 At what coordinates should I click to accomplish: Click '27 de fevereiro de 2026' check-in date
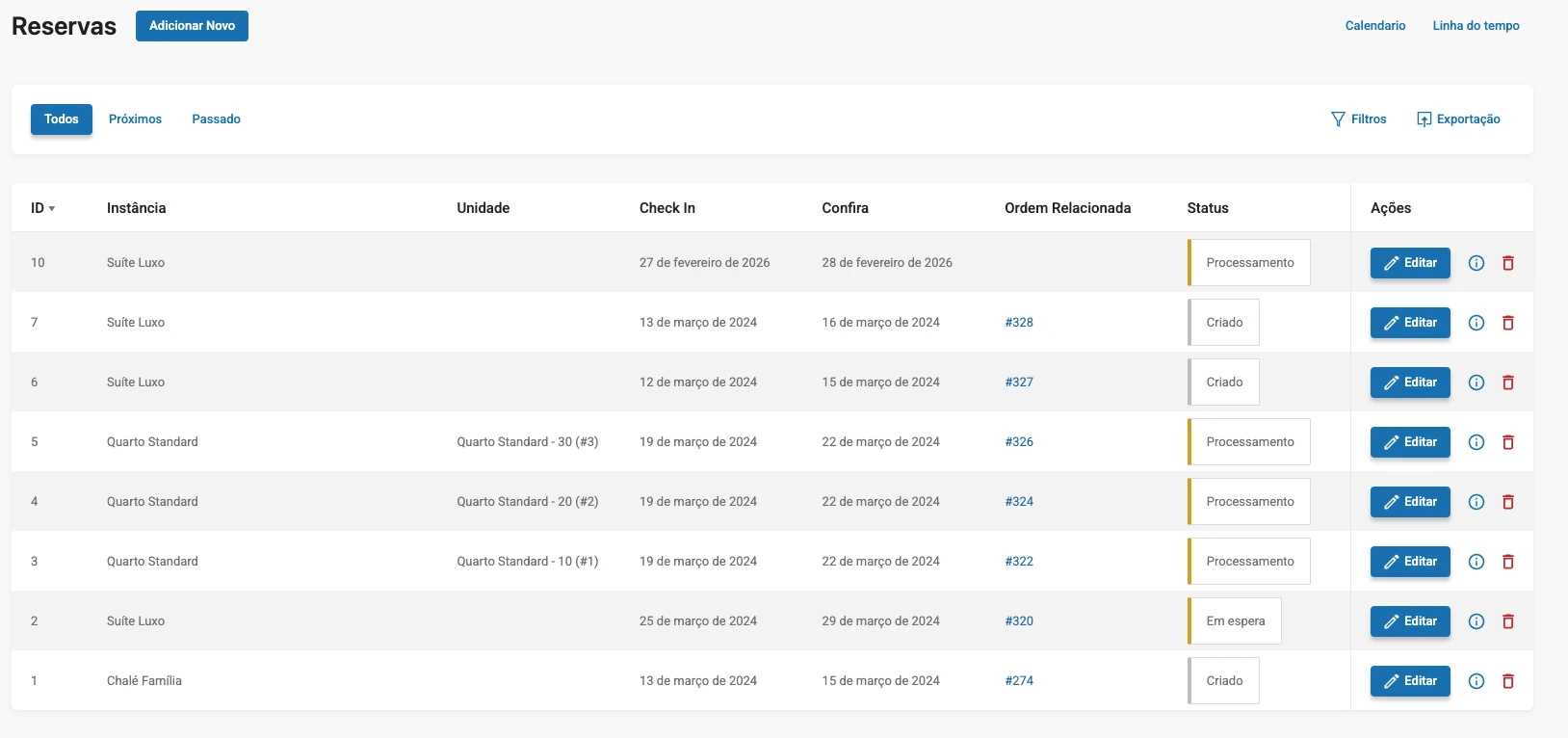coord(705,263)
